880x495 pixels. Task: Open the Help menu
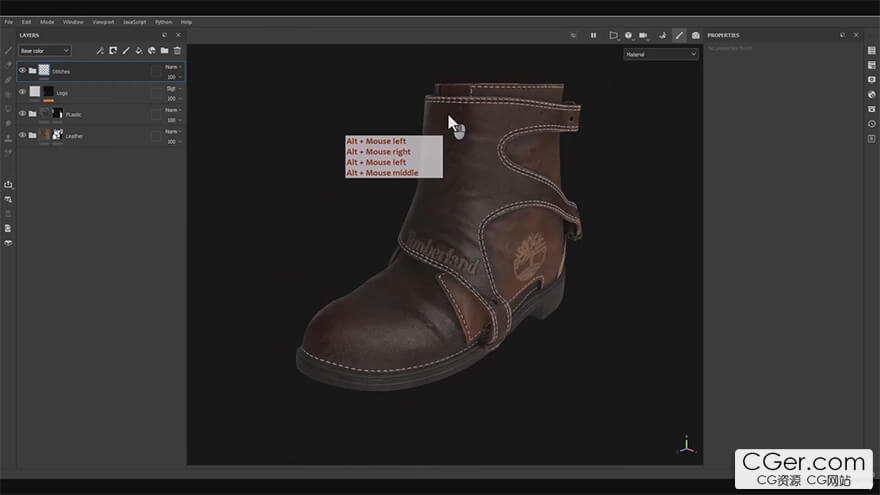(186, 22)
